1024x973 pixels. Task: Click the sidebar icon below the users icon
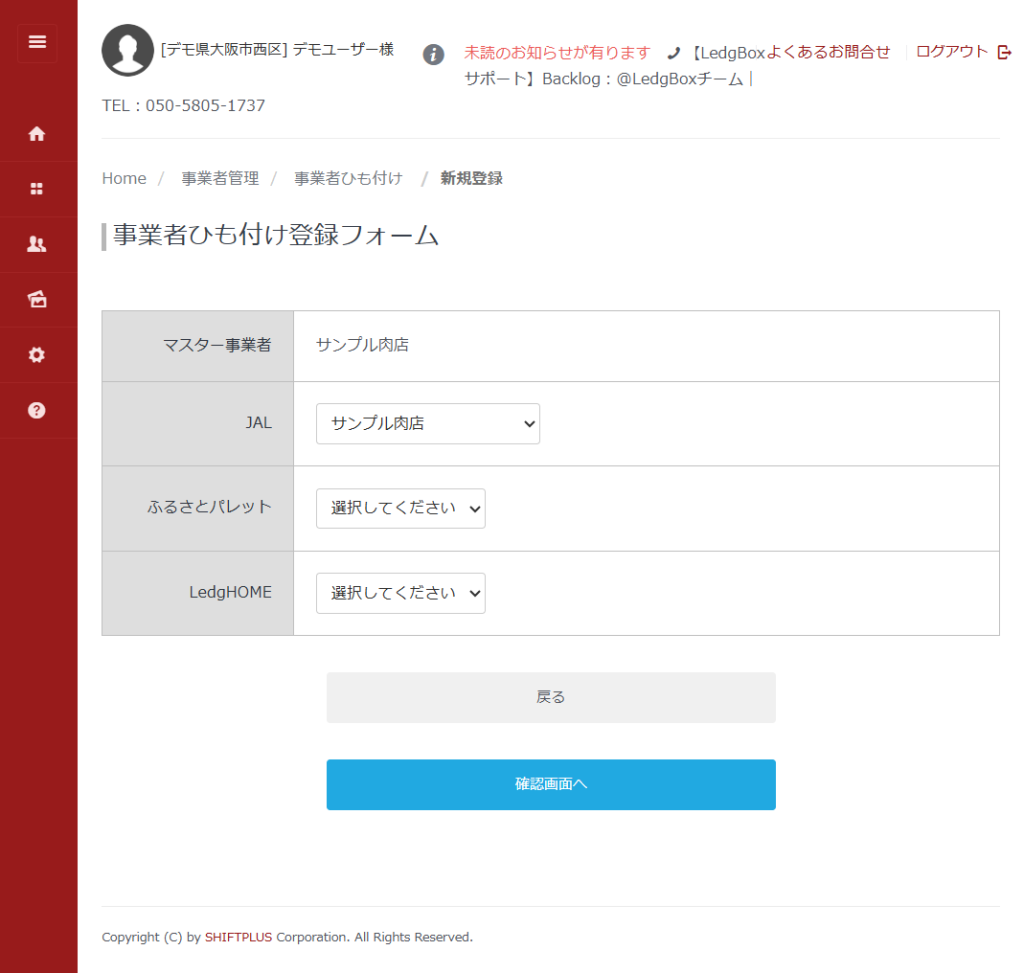pyautogui.click(x=37, y=299)
